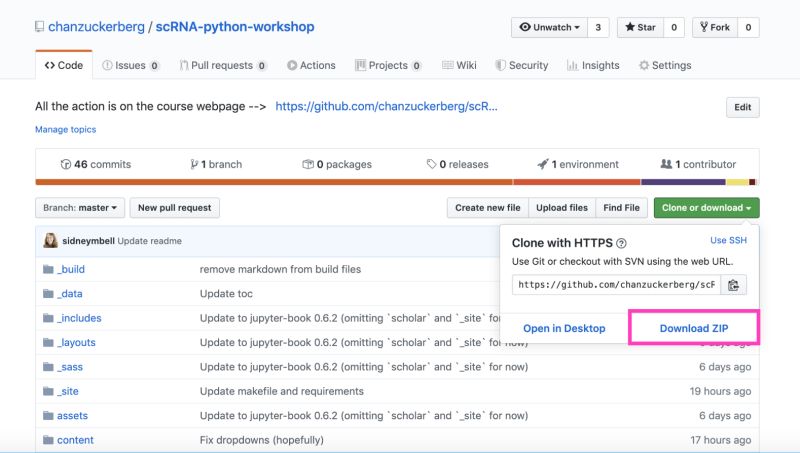Screen dimensions: 800x453
Task: View the 1 environment link
Action: [x=578, y=164]
